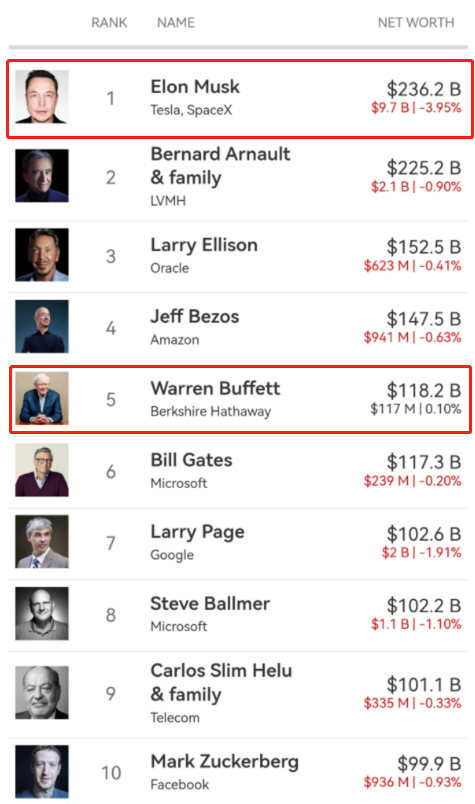Sort by the RANK column header
The height and width of the screenshot is (804, 475).
point(109,23)
